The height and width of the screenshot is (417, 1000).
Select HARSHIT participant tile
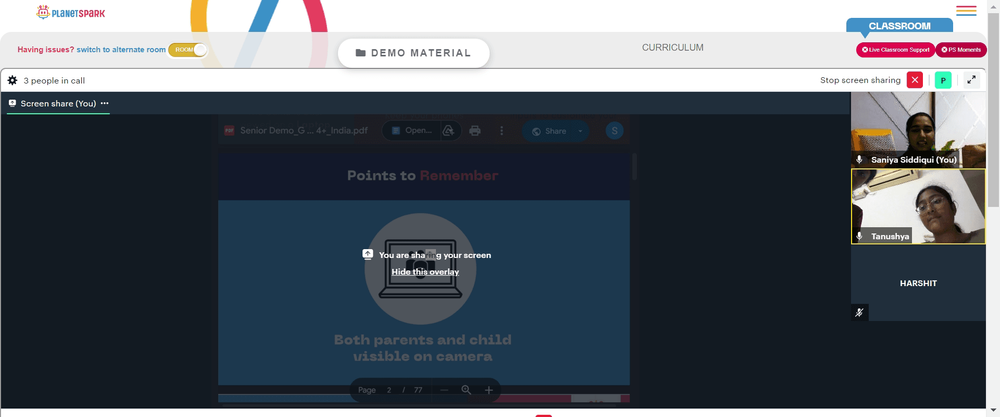[918, 283]
